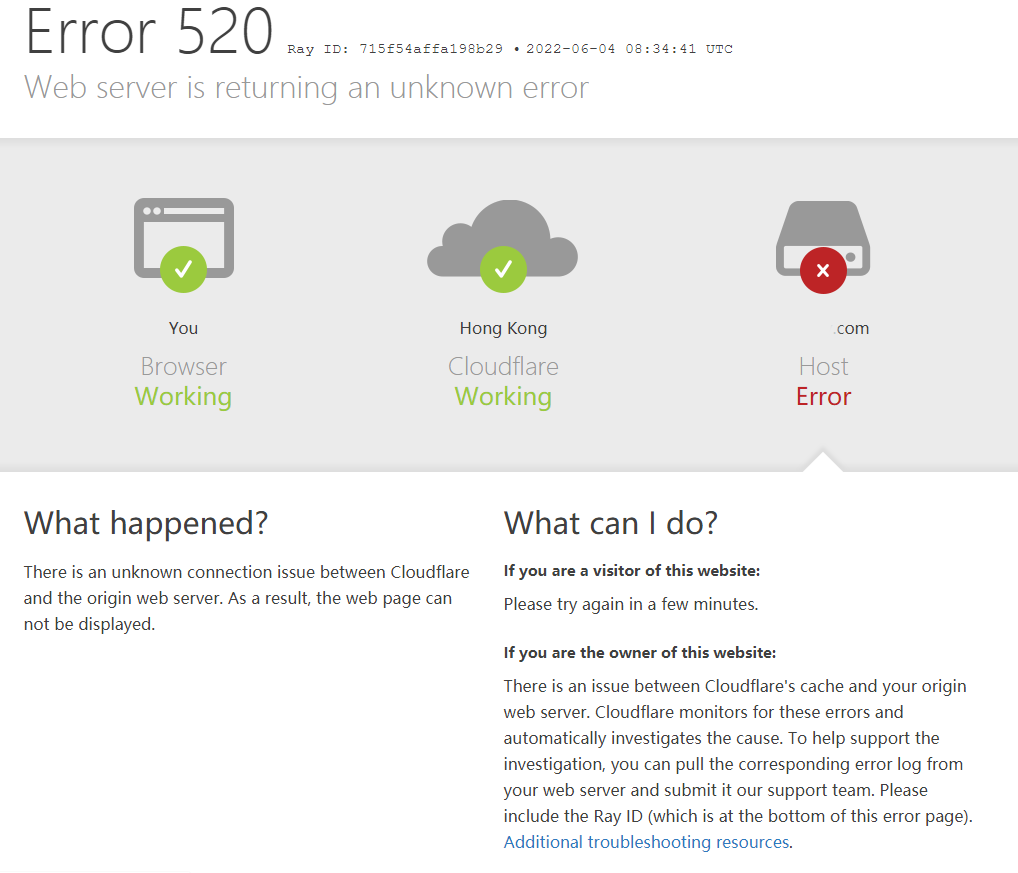Click the red X error badge
The width and height of the screenshot is (1018, 873).
pyautogui.click(x=823, y=271)
